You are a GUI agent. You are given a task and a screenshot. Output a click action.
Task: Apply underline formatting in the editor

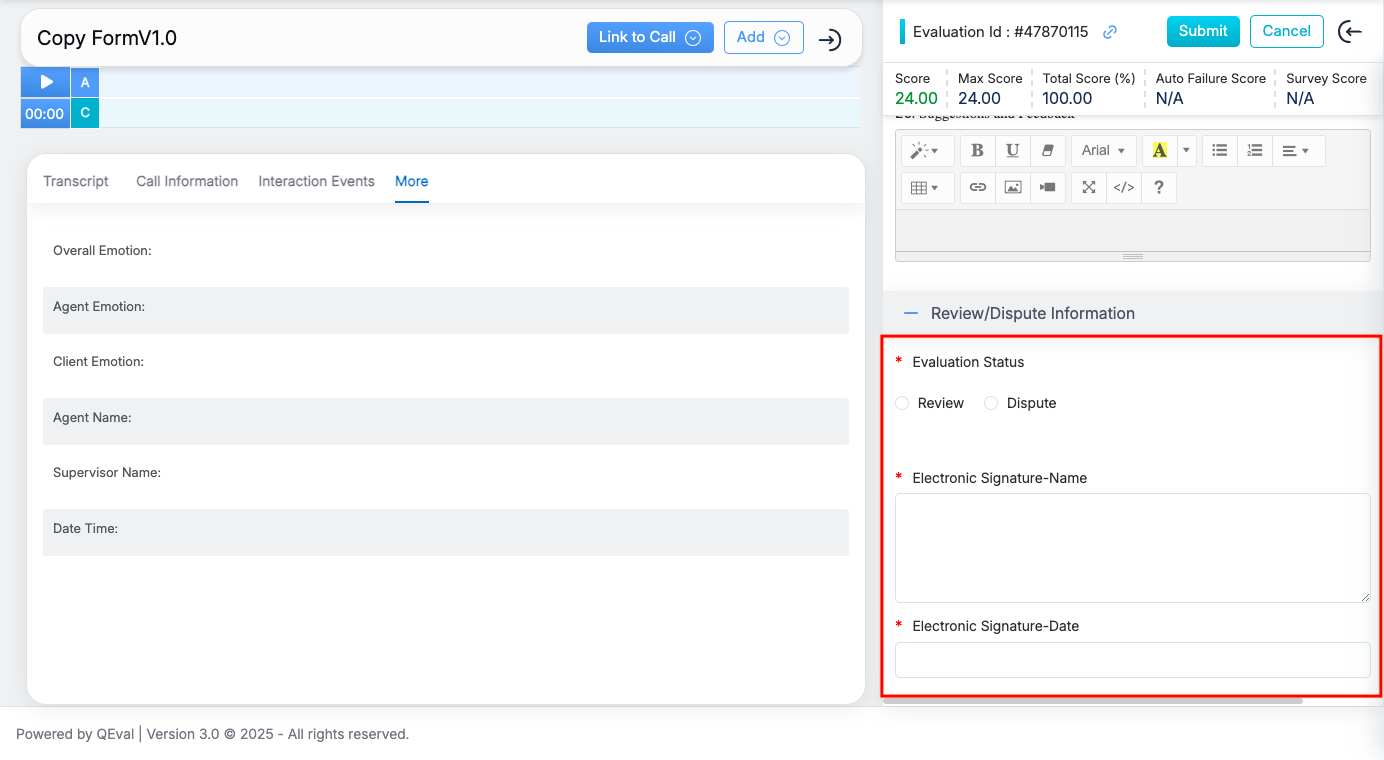[1012, 150]
